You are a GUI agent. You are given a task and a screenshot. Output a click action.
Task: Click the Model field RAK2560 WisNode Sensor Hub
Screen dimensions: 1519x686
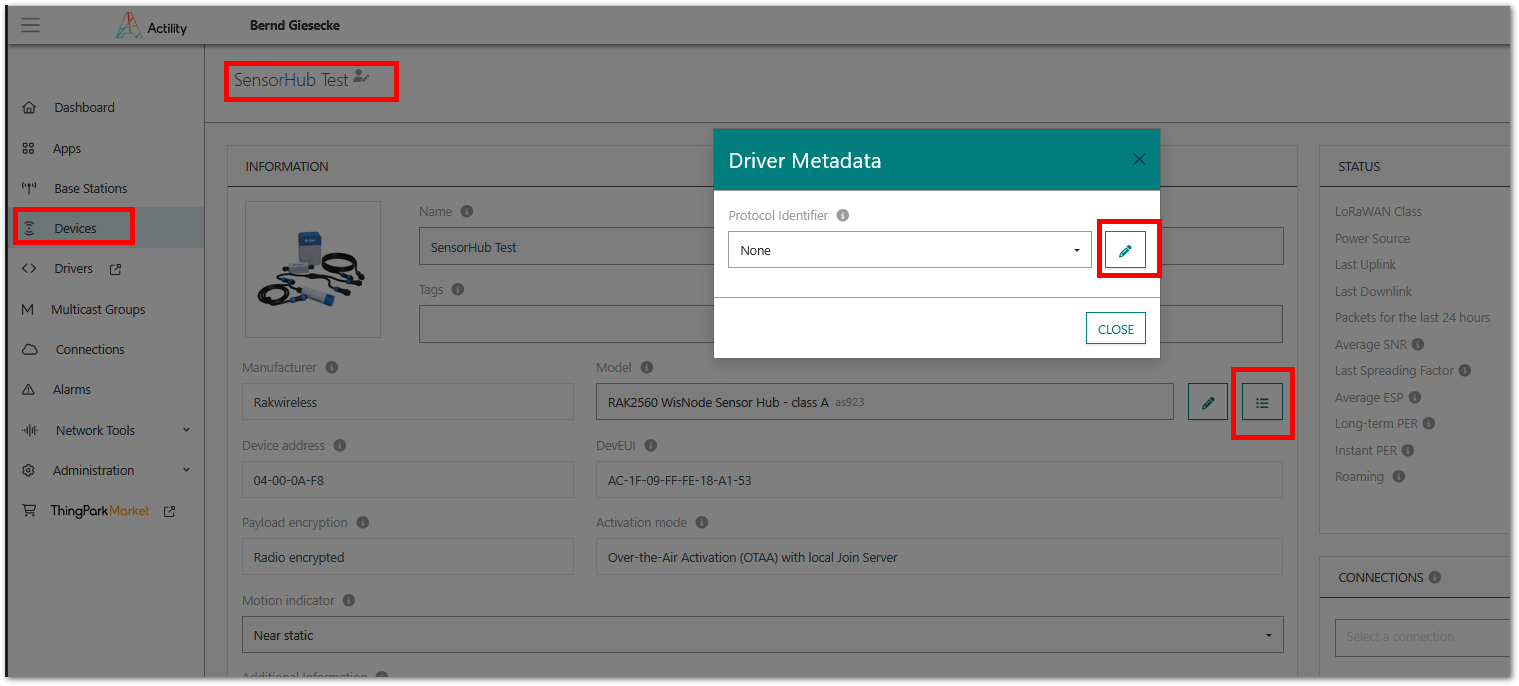(885, 402)
